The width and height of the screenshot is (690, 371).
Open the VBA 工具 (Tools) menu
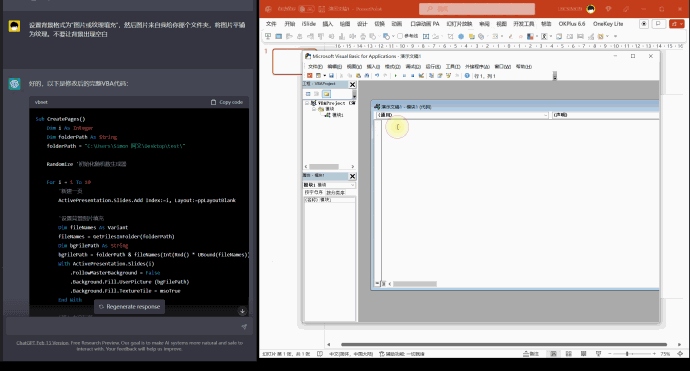453,66
